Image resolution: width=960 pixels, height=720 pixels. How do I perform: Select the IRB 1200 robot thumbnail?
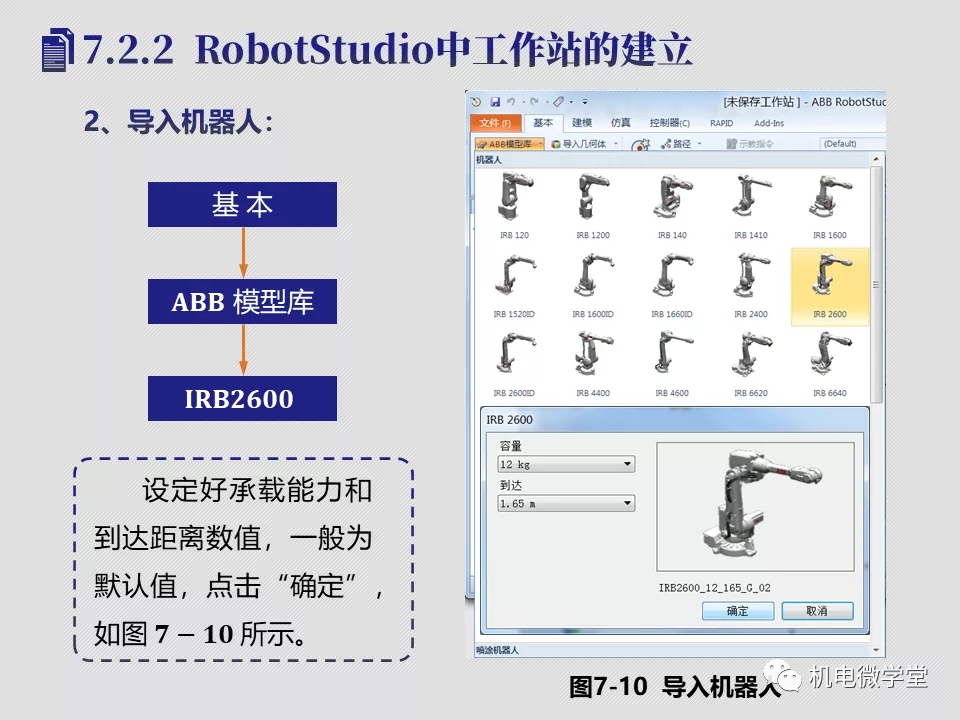(593, 205)
